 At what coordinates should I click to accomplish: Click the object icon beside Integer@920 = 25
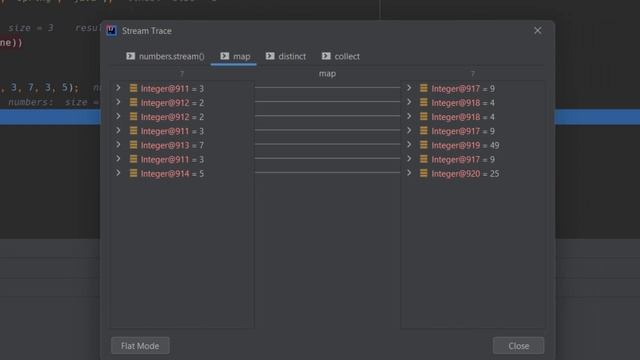(424, 173)
